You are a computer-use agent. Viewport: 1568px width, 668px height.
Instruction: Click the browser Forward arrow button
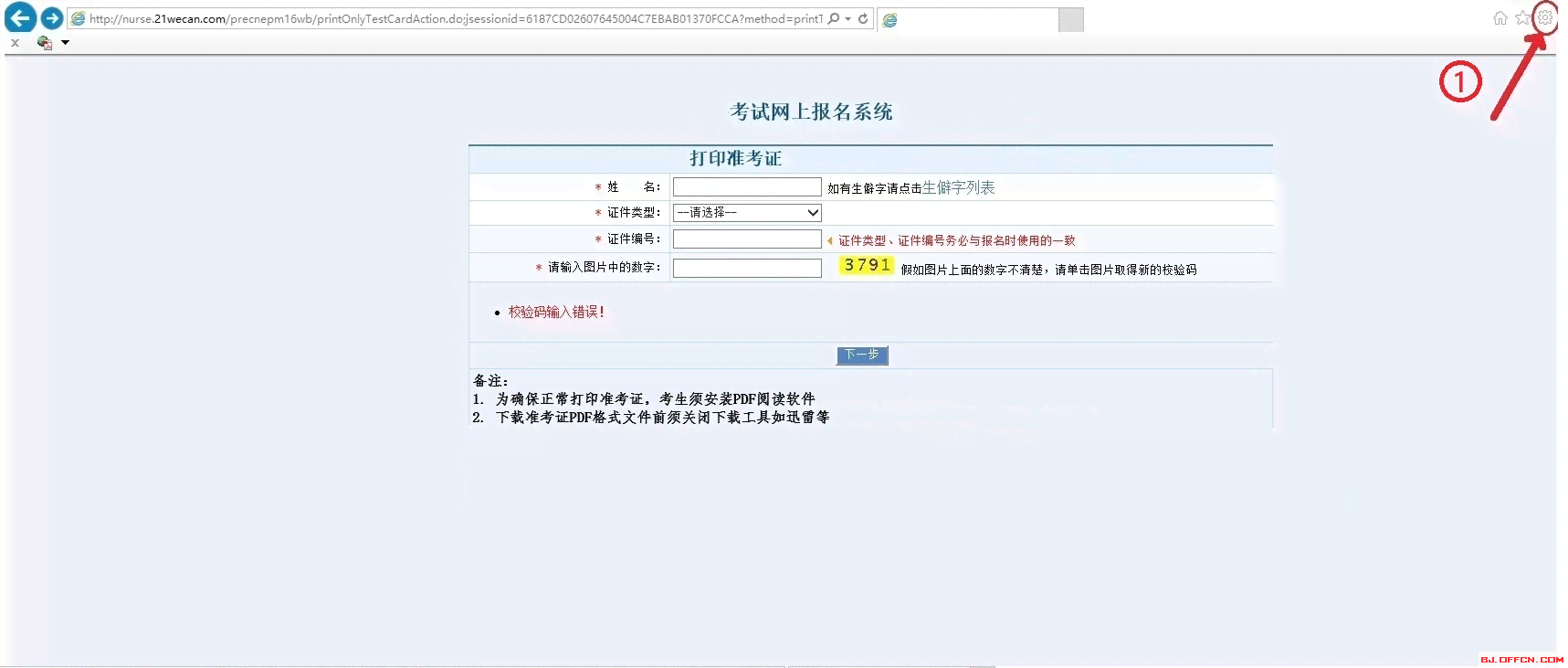[x=52, y=18]
